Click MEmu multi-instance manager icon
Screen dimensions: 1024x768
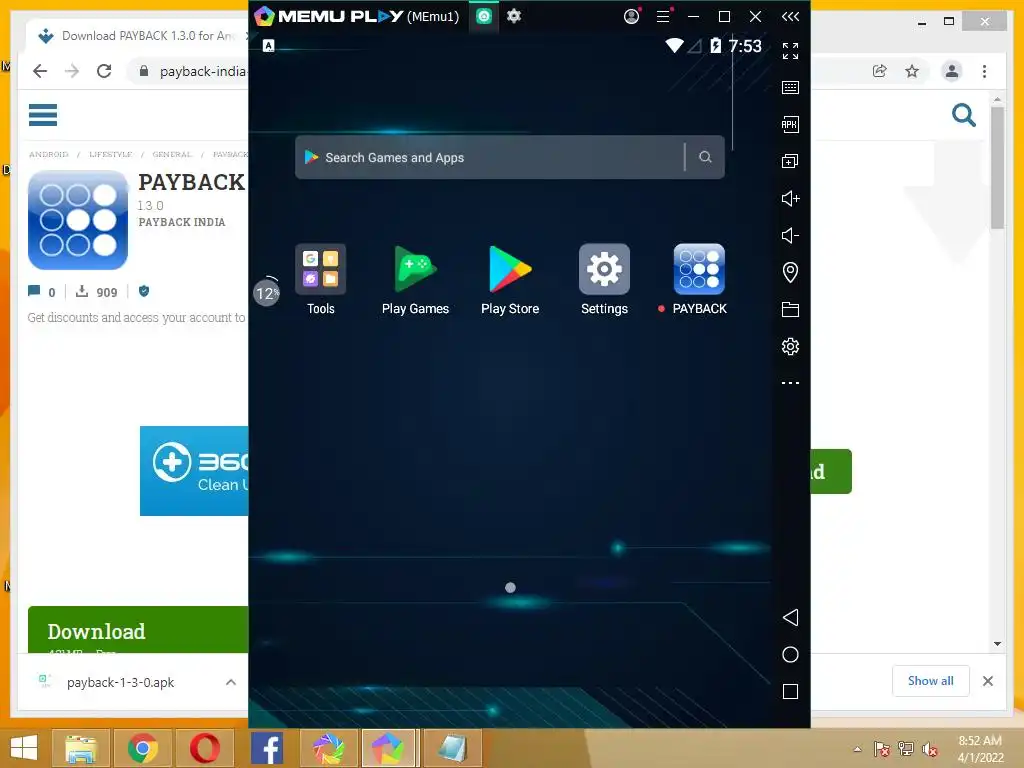coord(790,161)
